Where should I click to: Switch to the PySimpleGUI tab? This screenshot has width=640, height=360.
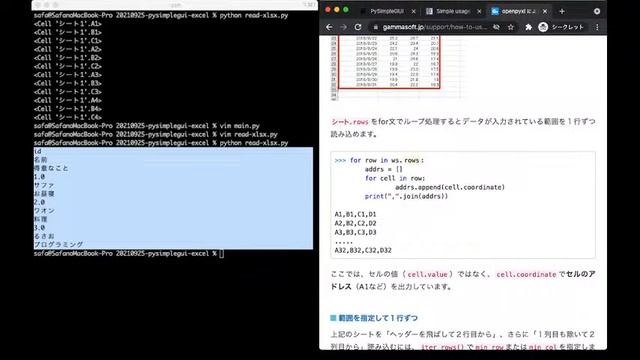pos(387,11)
